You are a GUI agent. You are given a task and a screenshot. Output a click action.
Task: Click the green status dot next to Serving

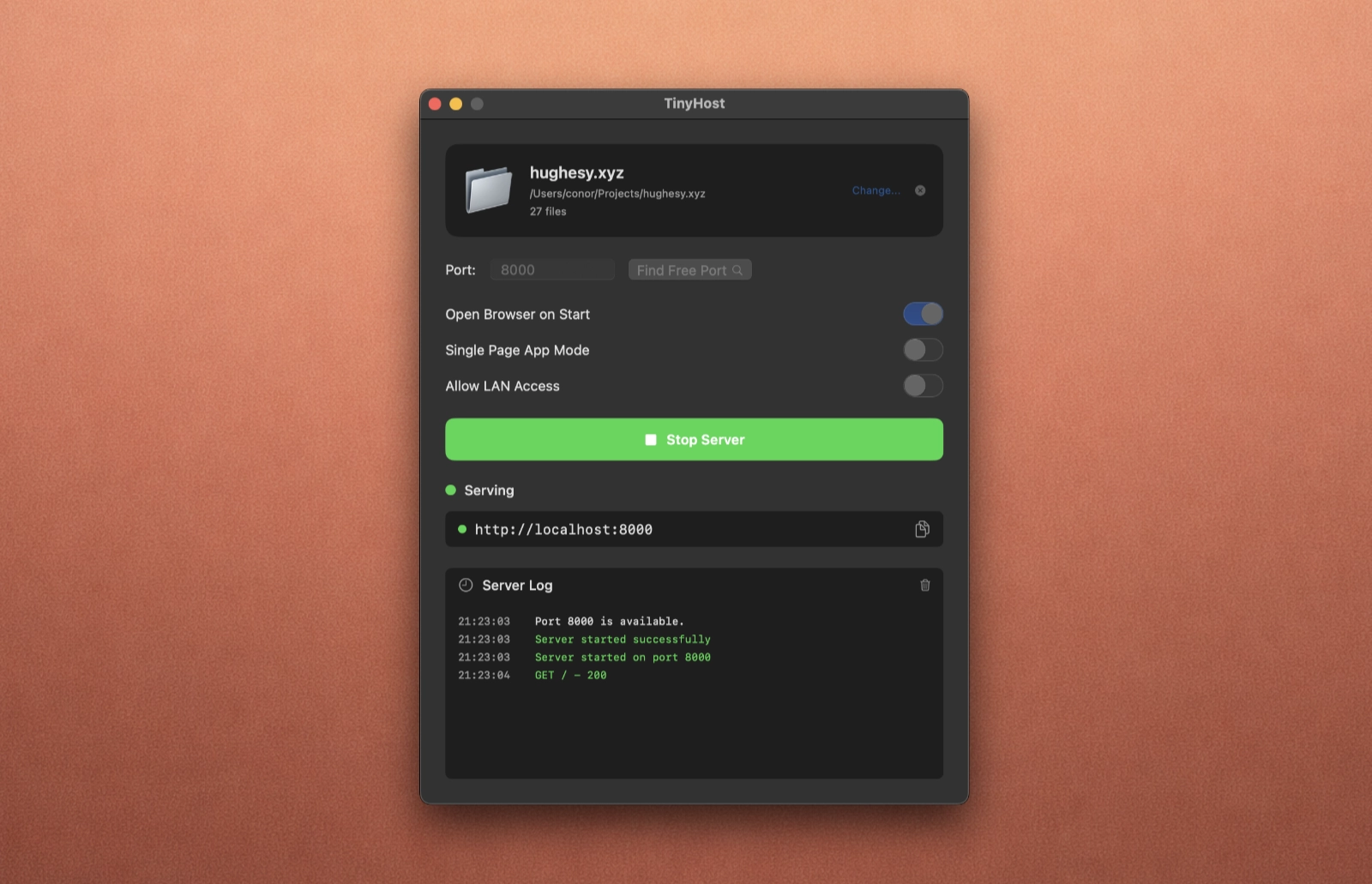(449, 490)
